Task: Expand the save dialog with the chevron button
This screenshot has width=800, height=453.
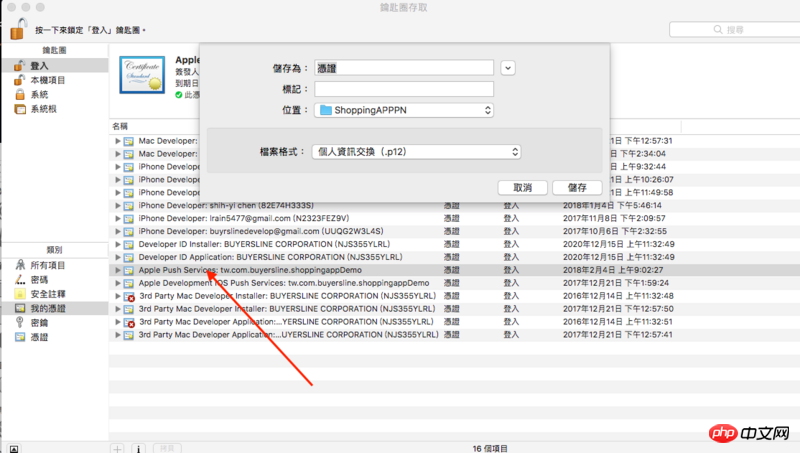Action: point(508,68)
